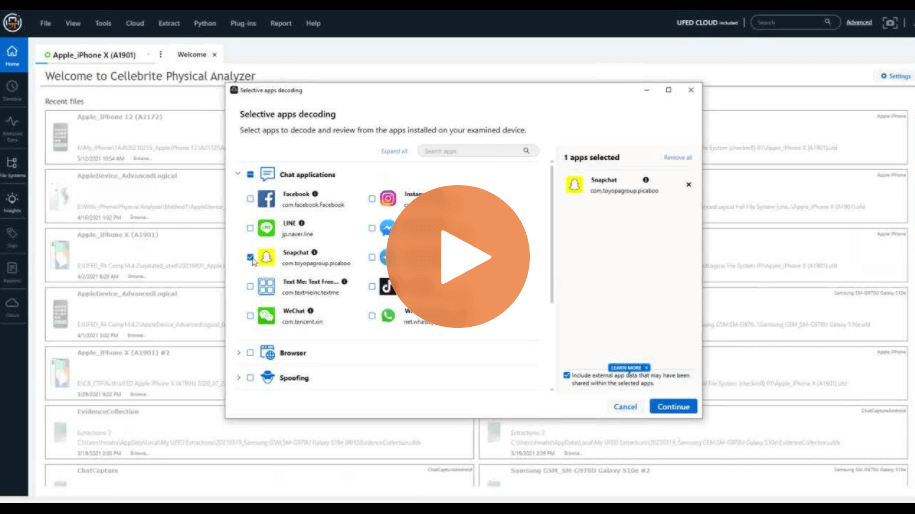Screen dimensions: 915x514
Task: Open the Plug-ins menu
Action: pos(243,23)
